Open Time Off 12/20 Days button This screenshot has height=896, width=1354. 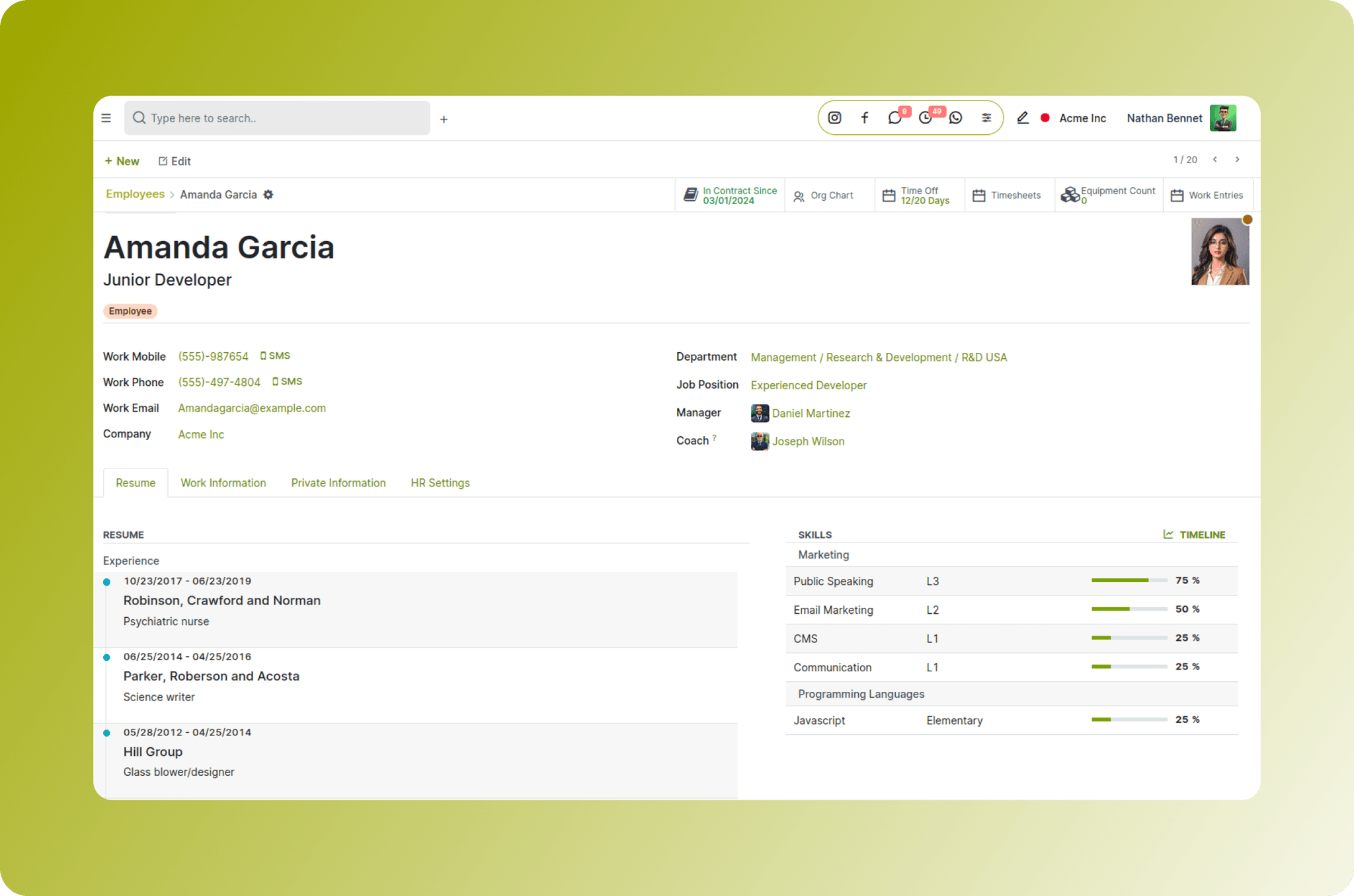click(920, 196)
